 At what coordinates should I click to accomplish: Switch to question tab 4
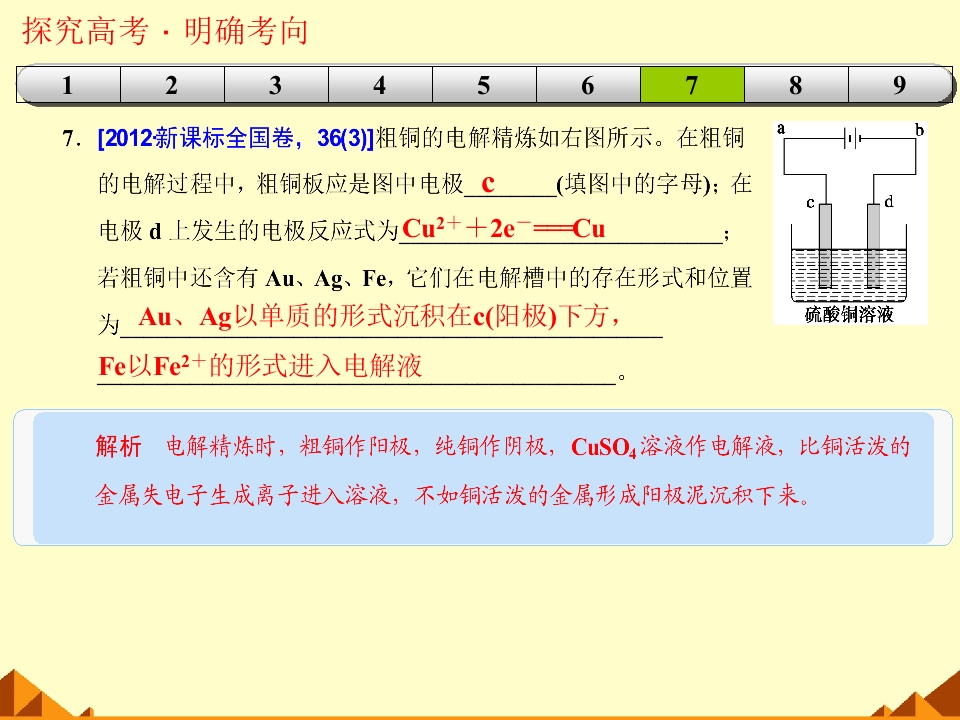pos(380,84)
